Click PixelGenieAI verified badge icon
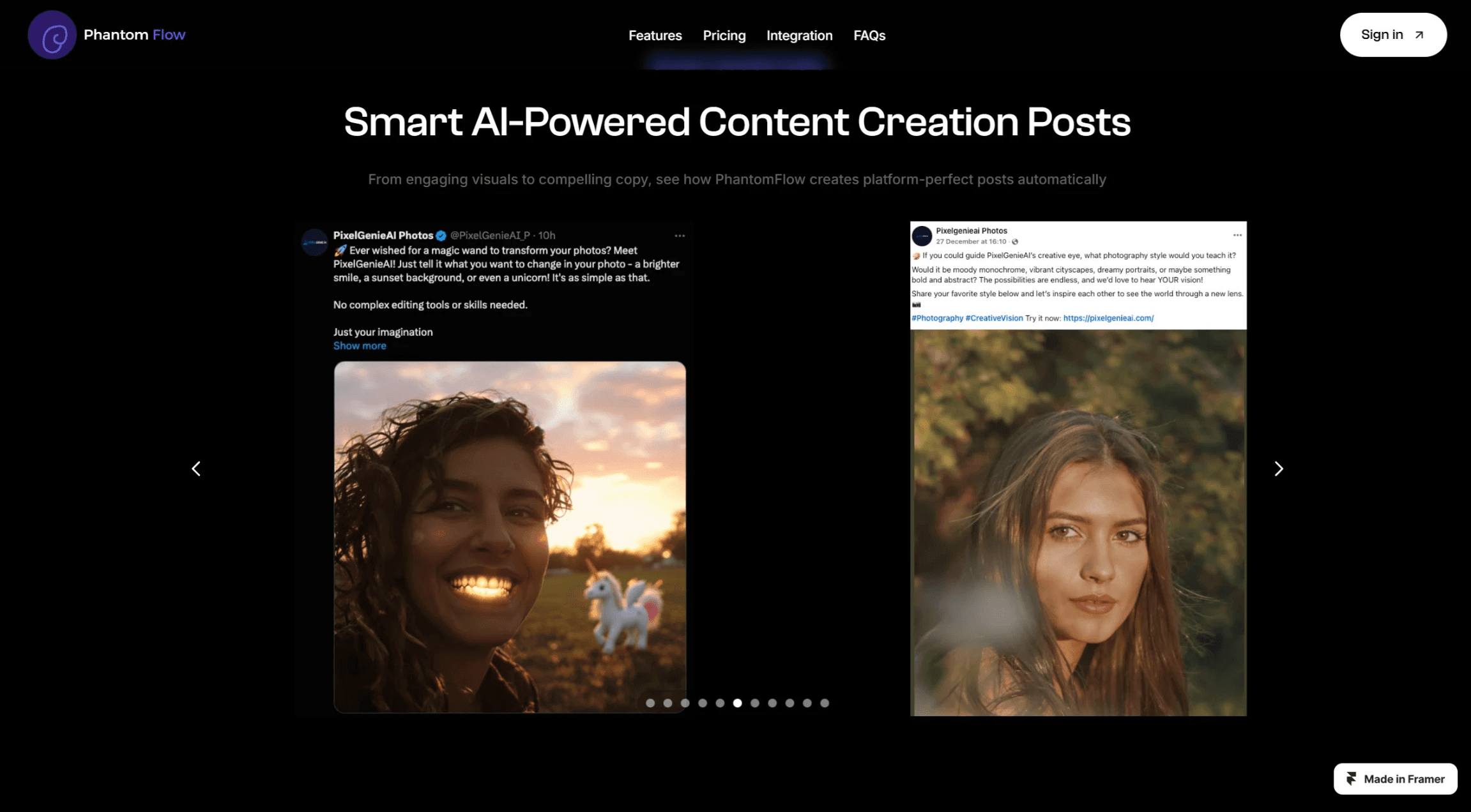 pos(441,236)
